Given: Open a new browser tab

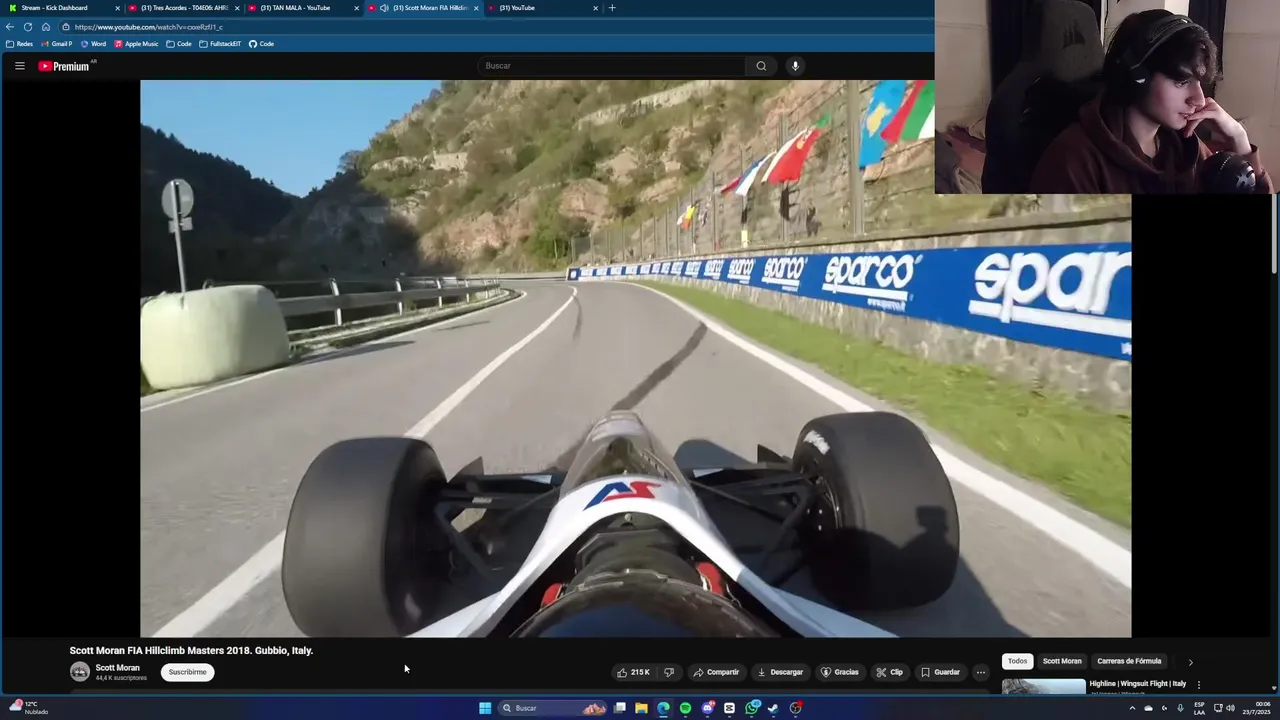Looking at the screenshot, I should point(612,8).
